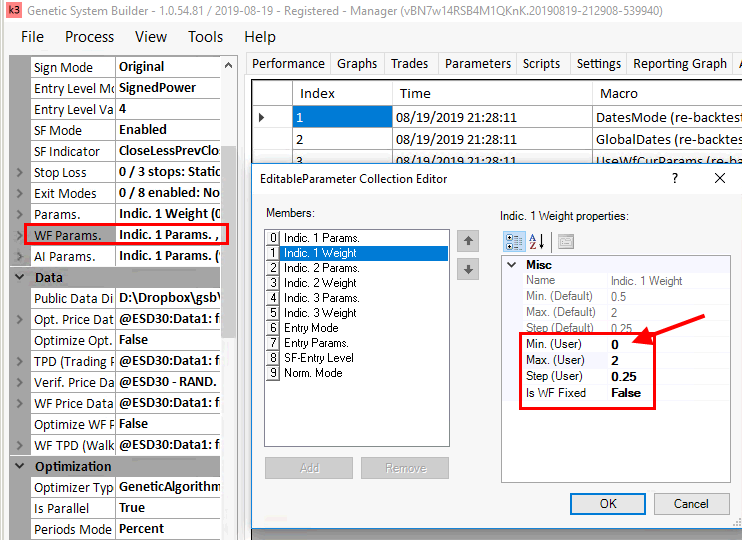The width and height of the screenshot is (742, 540).
Task: Switch property grid to Categorized view
Action: [x=514, y=241]
